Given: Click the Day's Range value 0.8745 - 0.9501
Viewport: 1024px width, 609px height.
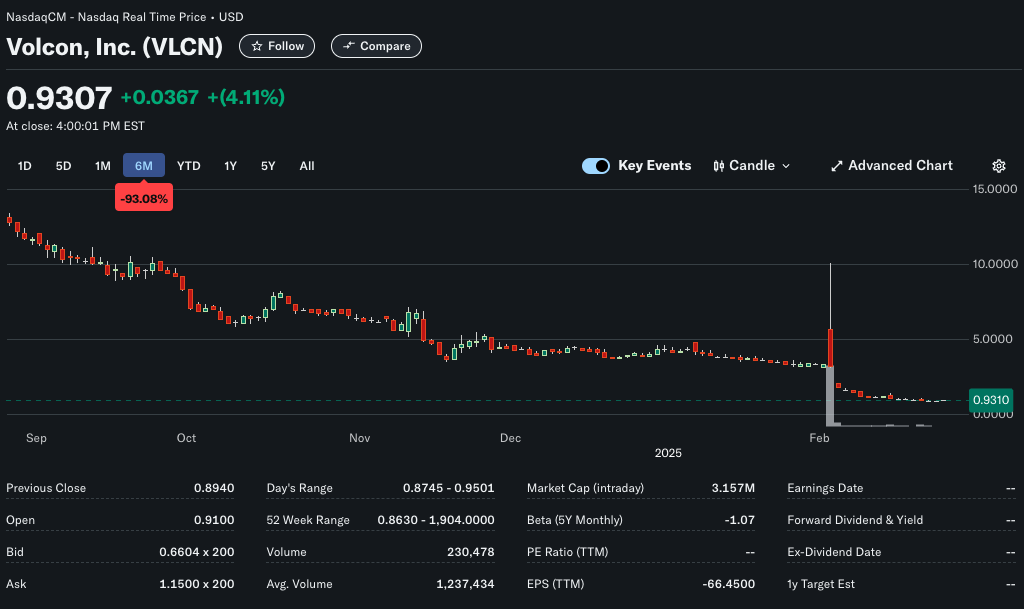Looking at the screenshot, I should click(x=449, y=488).
